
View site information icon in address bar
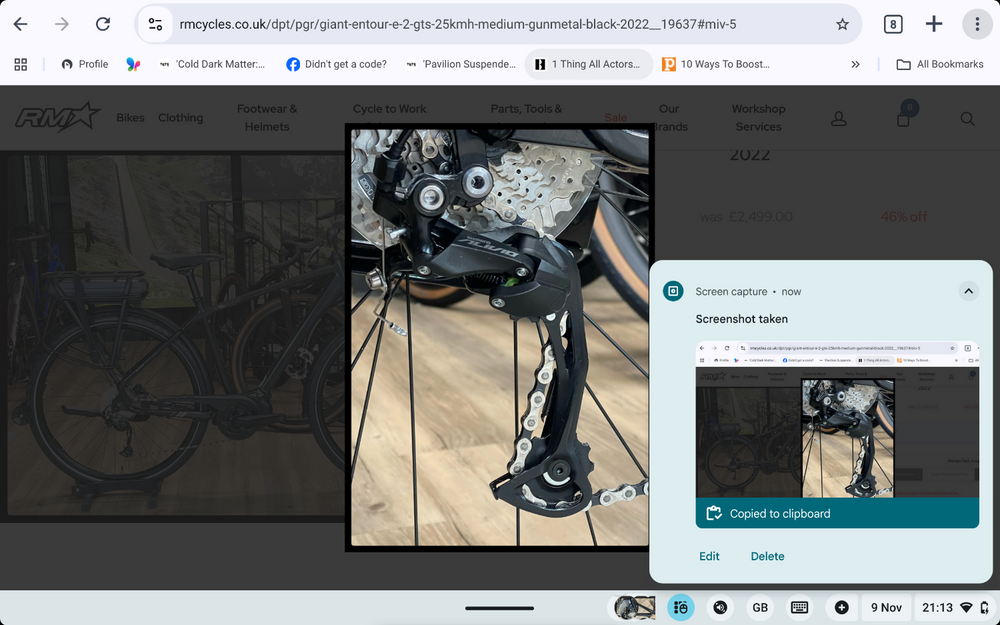153,24
